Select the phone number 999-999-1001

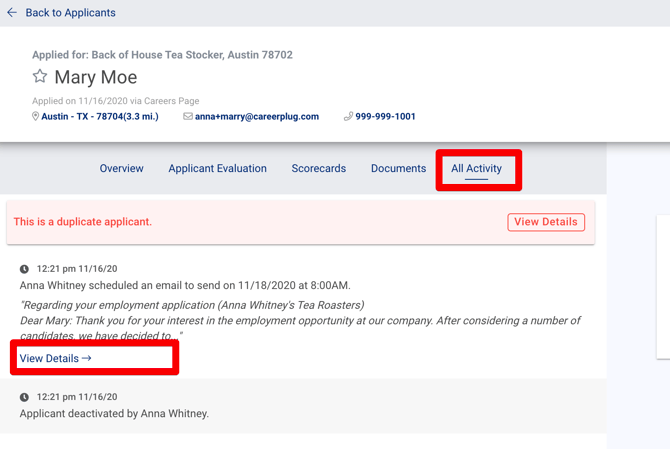coord(385,117)
